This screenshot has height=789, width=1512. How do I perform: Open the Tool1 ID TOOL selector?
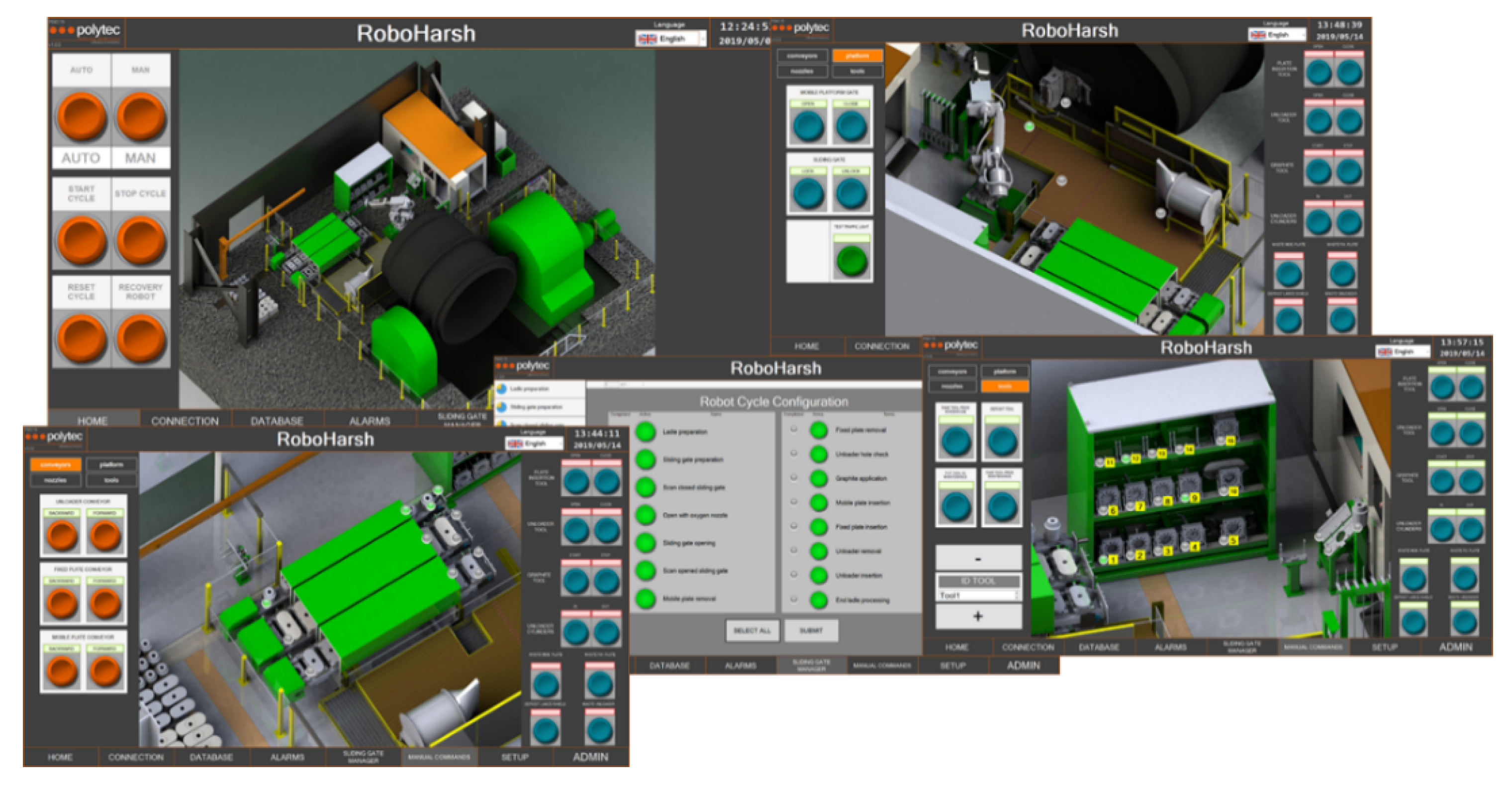click(x=978, y=595)
